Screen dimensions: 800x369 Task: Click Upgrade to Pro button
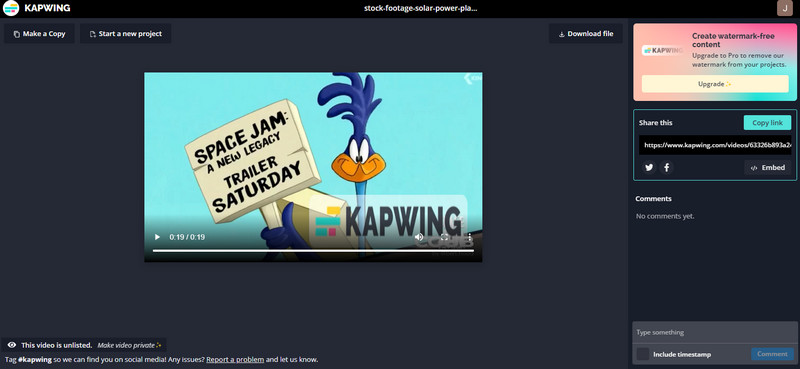pyautogui.click(x=715, y=84)
